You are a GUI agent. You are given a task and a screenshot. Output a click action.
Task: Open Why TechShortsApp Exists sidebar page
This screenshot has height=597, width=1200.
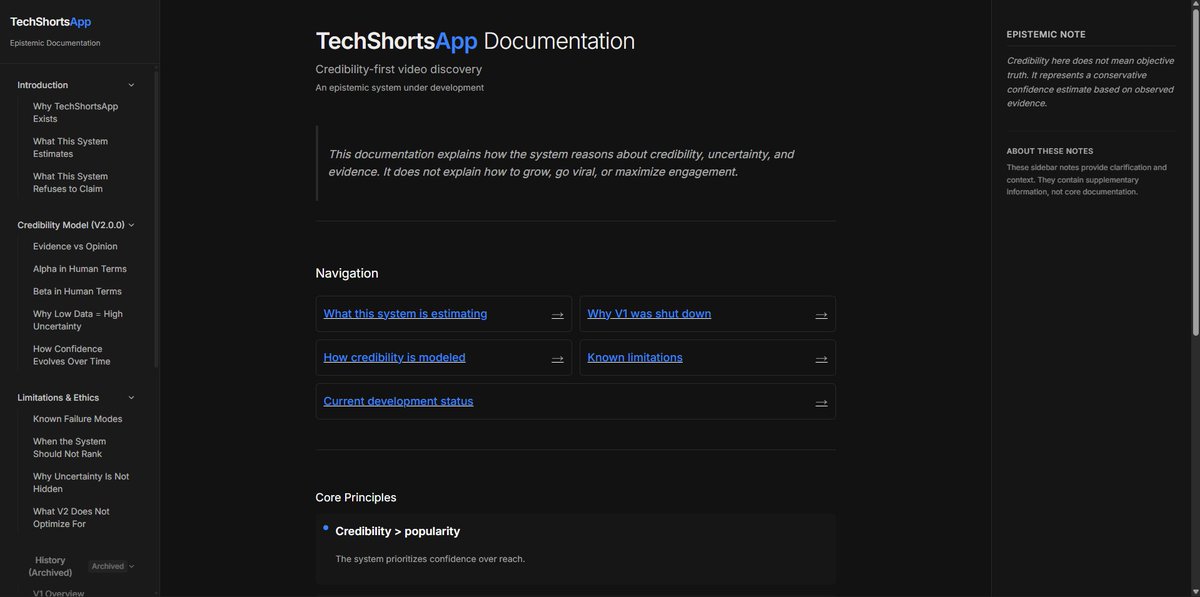pyautogui.click(x=75, y=112)
